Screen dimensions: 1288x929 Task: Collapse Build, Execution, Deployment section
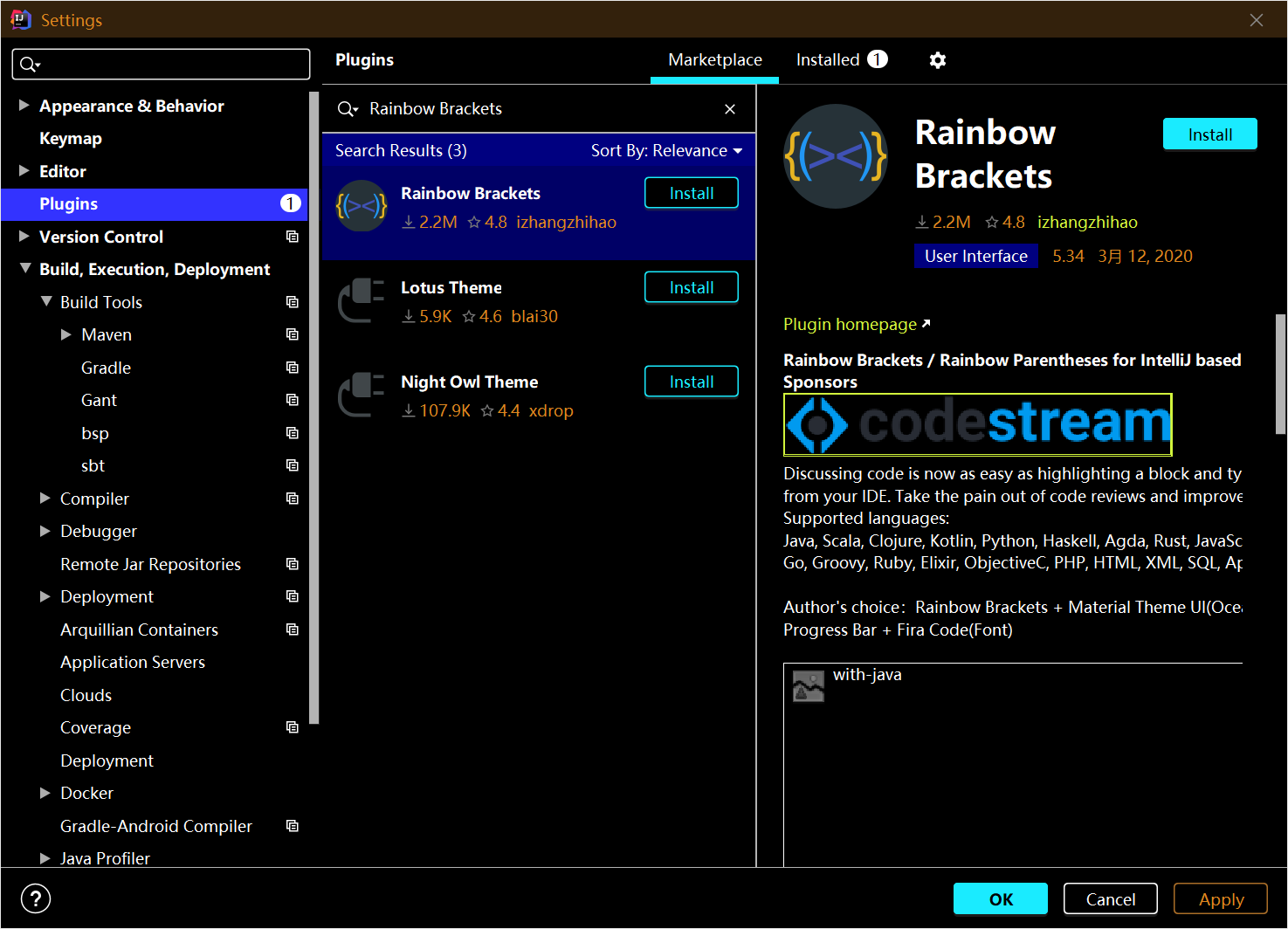[x=25, y=269]
